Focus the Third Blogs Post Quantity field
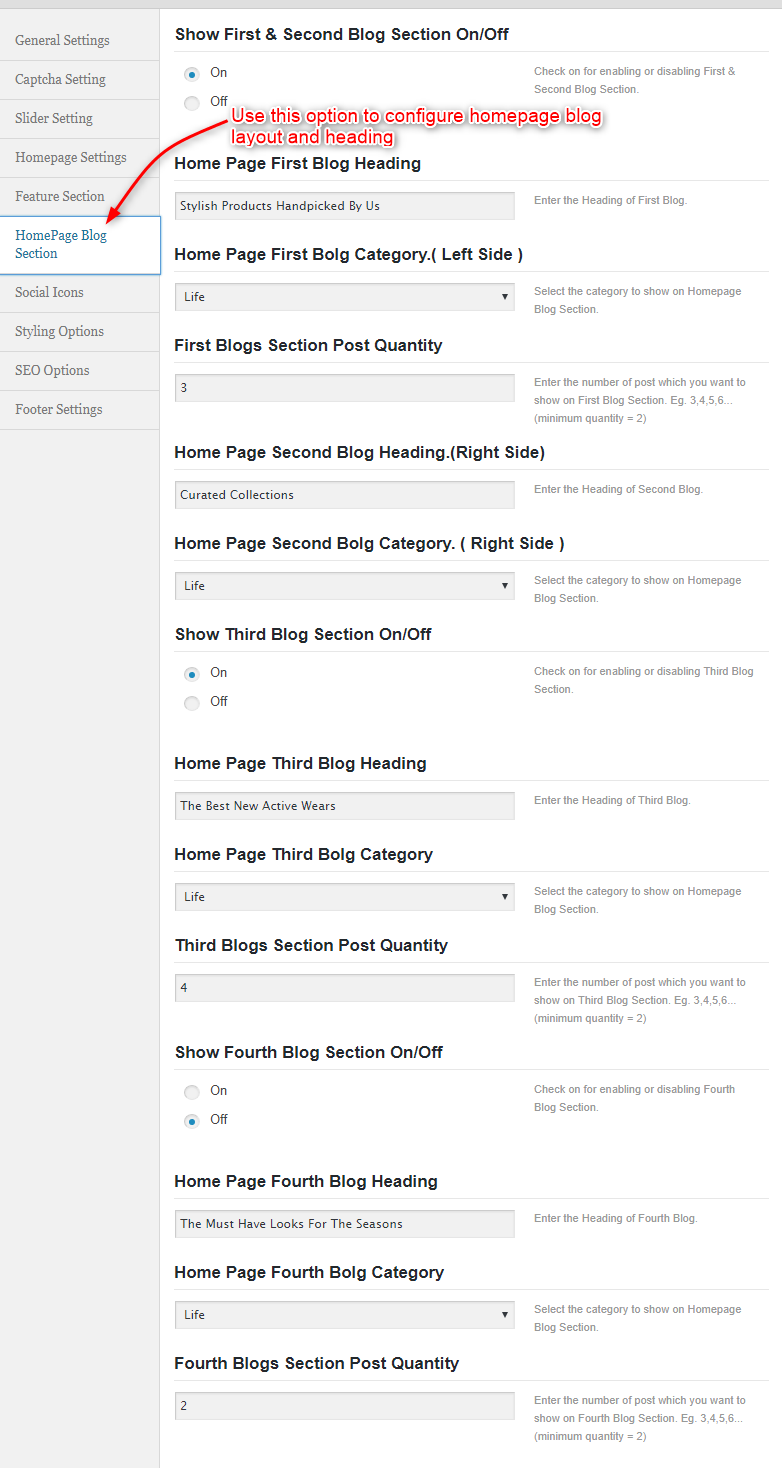The width and height of the screenshot is (782, 1468). 345,988
